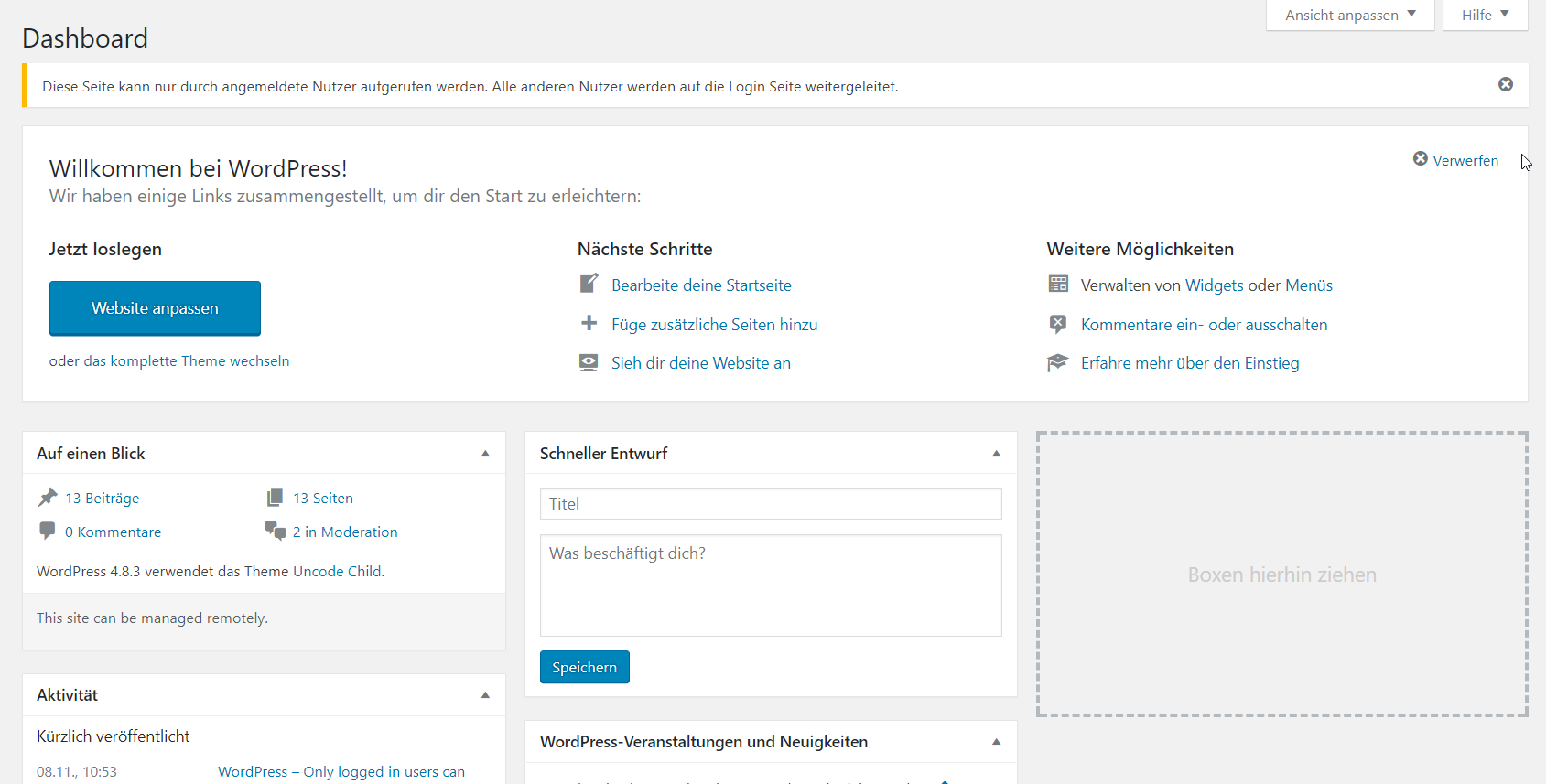
Task: Click the comment bubble icon next to 0 Kommentare
Action: point(48,531)
